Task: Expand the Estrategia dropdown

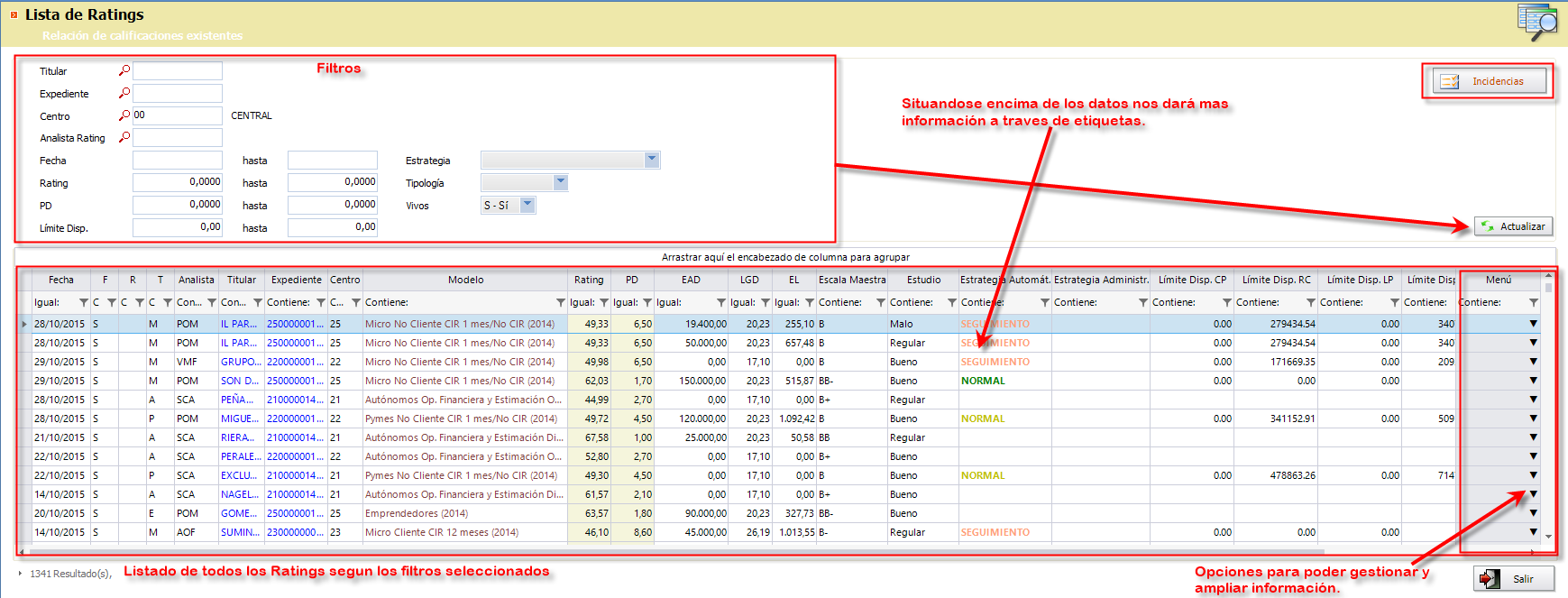Action: click(x=652, y=160)
